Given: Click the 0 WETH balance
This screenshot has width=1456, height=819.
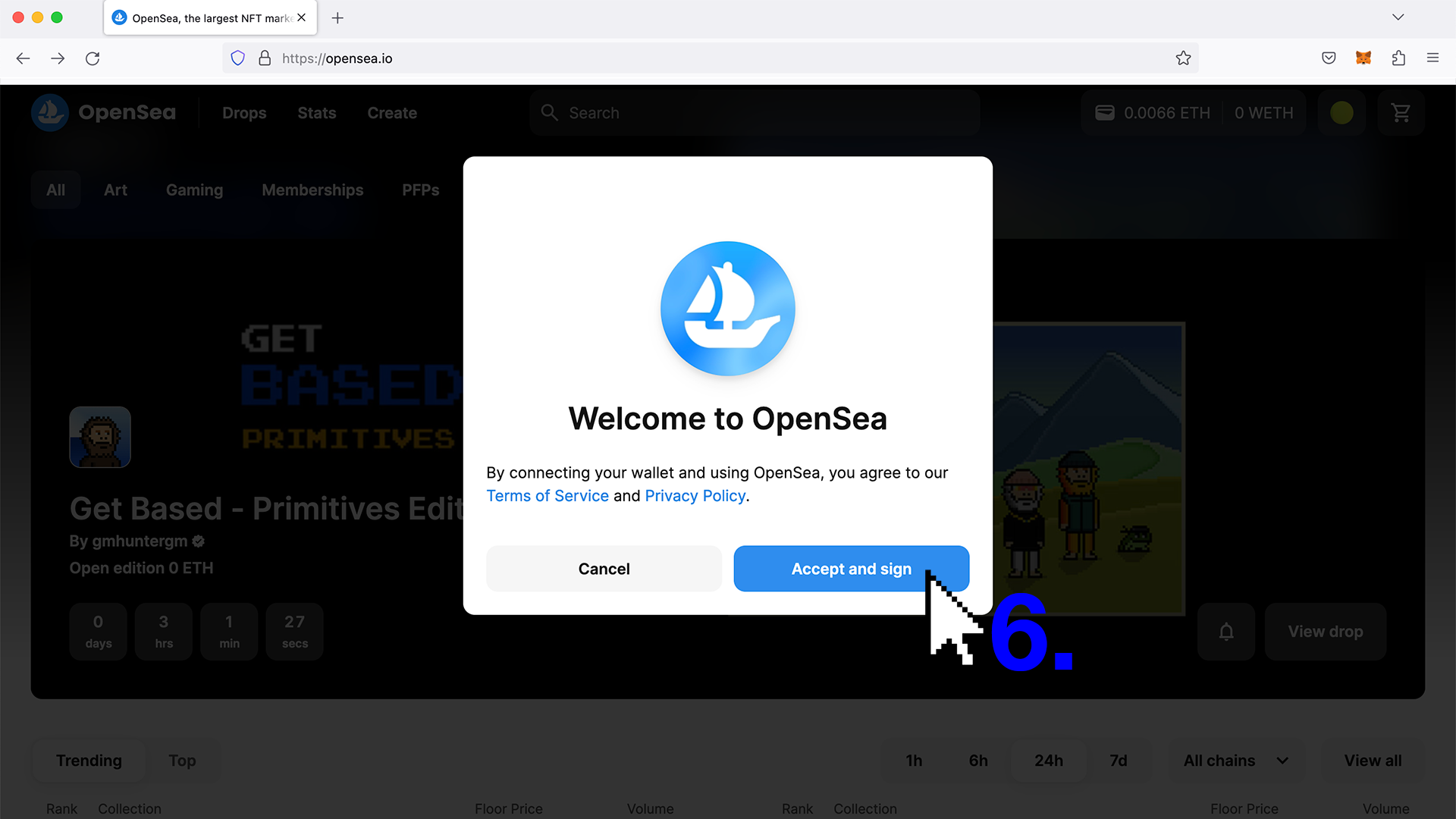Looking at the screenshot, I should 1263,113.
